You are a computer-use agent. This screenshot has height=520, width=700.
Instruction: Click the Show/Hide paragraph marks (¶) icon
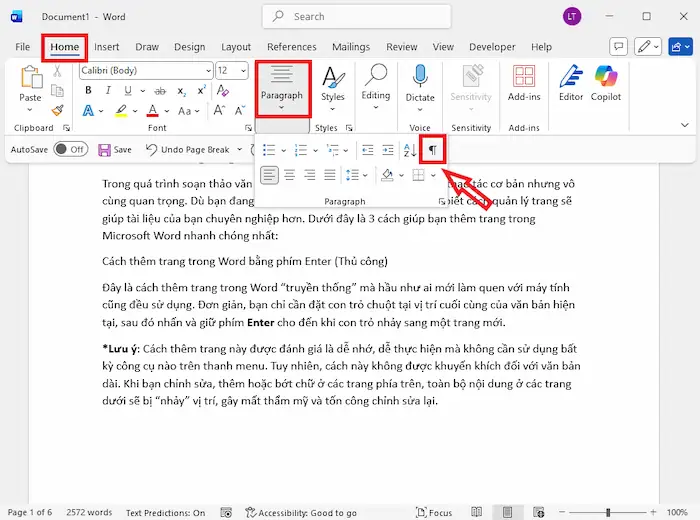[x=433, y=150]
